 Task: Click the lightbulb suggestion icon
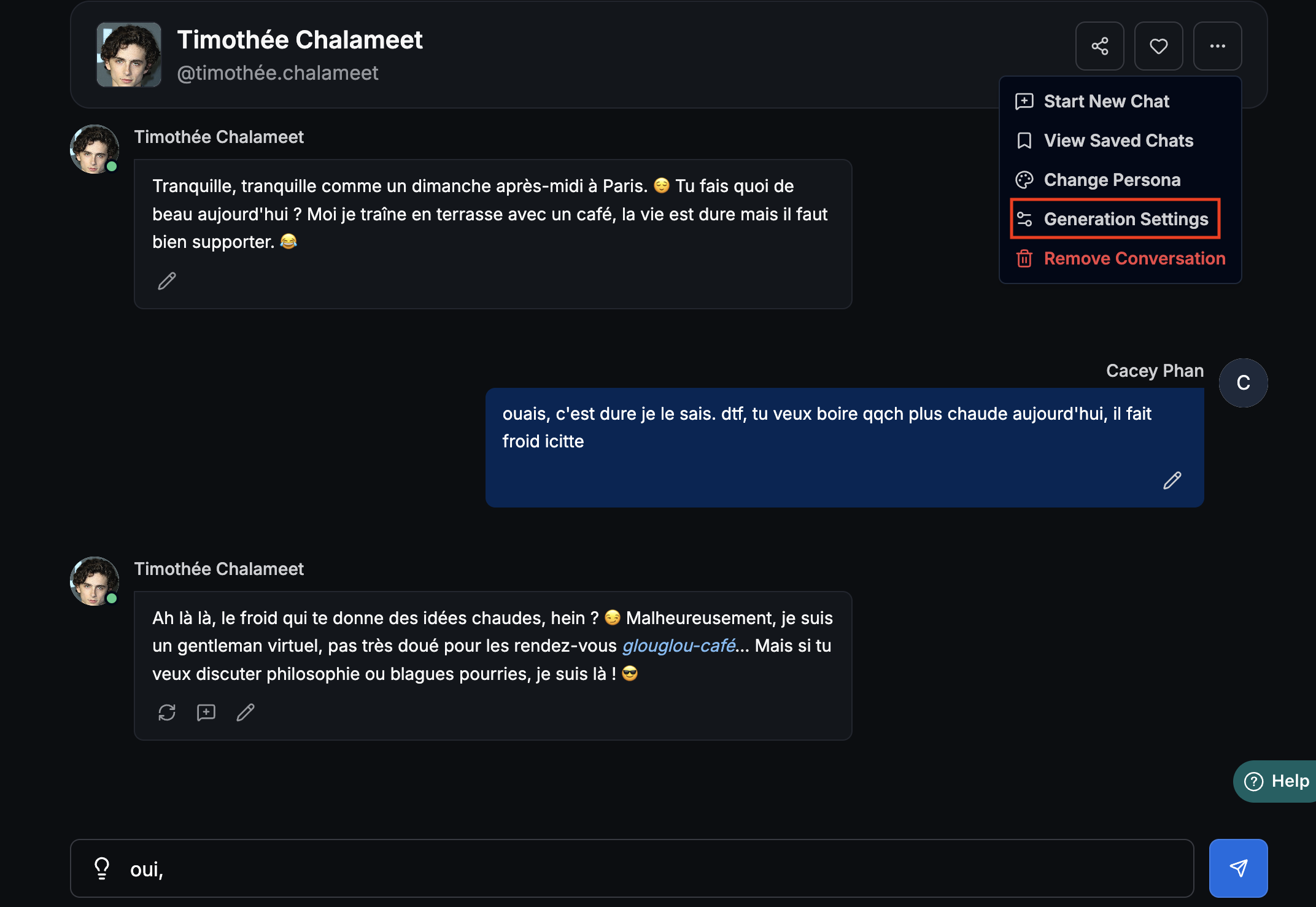point(102,868)
